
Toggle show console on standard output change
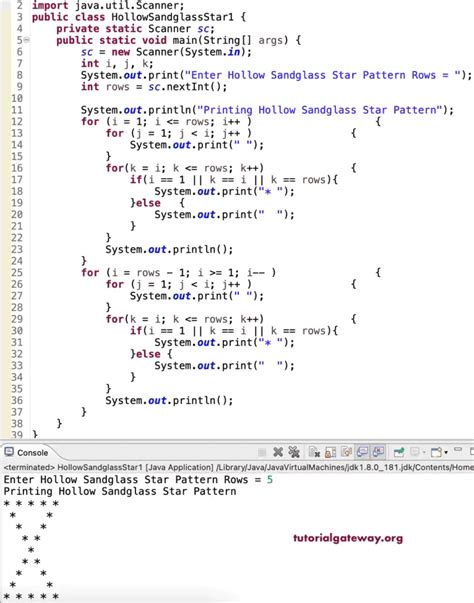click(x=362, y=452)
